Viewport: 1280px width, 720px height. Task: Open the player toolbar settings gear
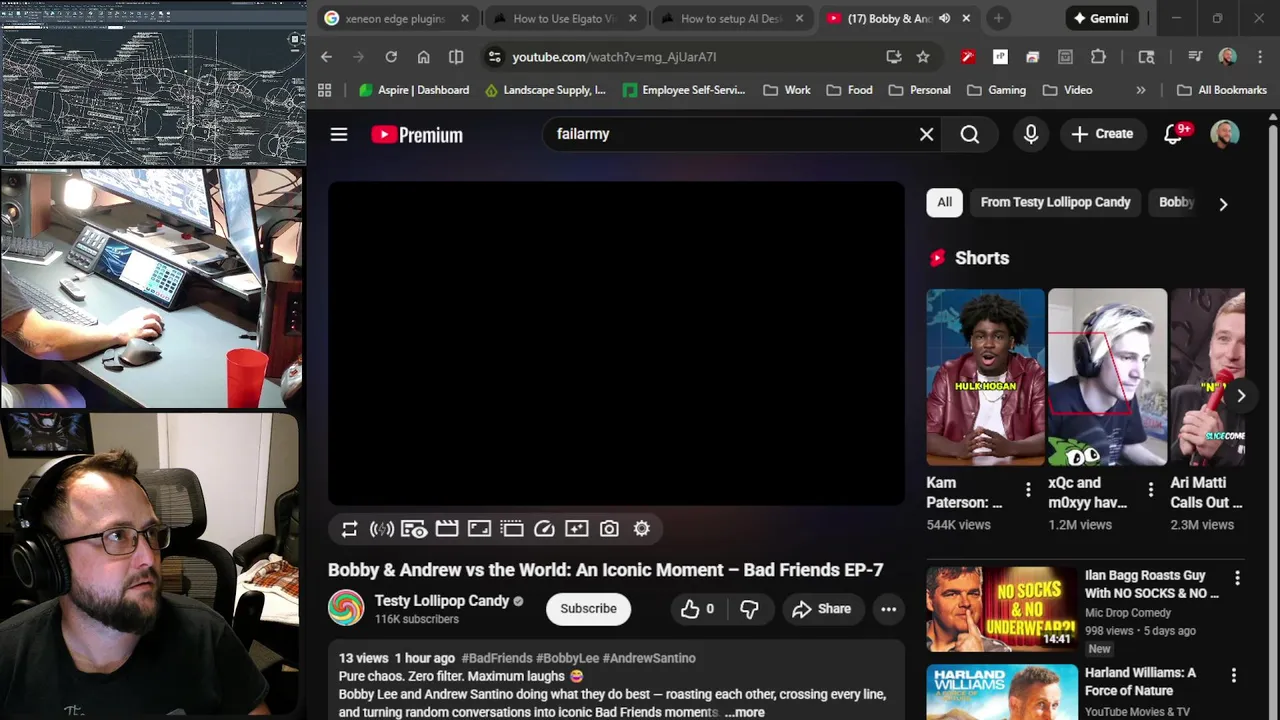[642, 529]
